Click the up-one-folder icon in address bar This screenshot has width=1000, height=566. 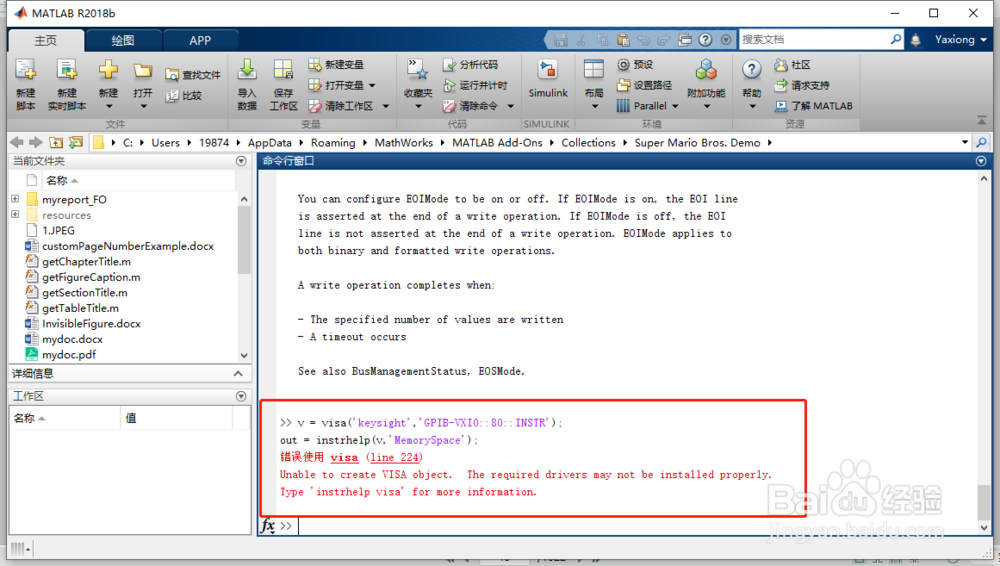(56, 142)
